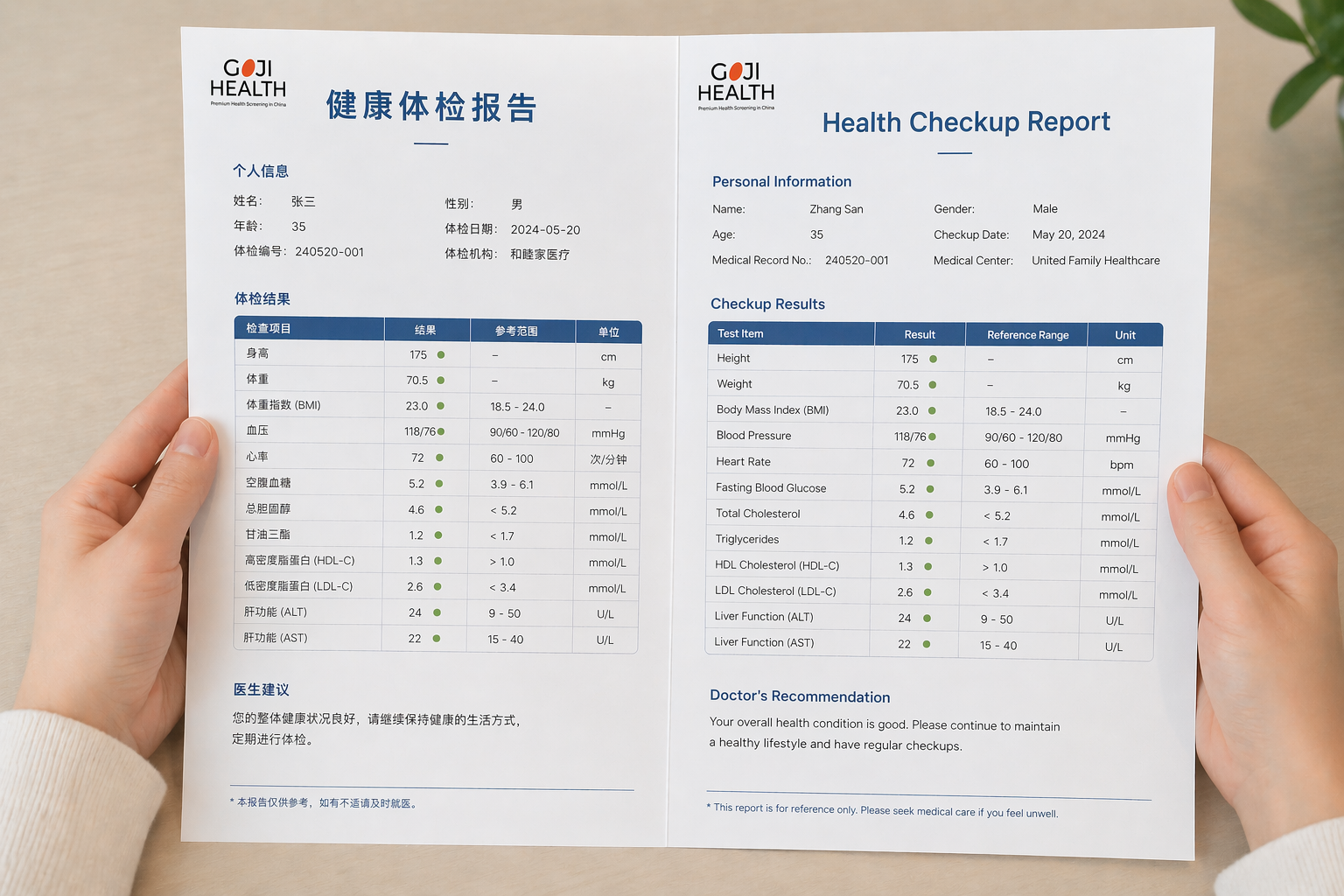Click the '个人信息' heading
This screenshot has width=1344, height=896.
point(261,171)
